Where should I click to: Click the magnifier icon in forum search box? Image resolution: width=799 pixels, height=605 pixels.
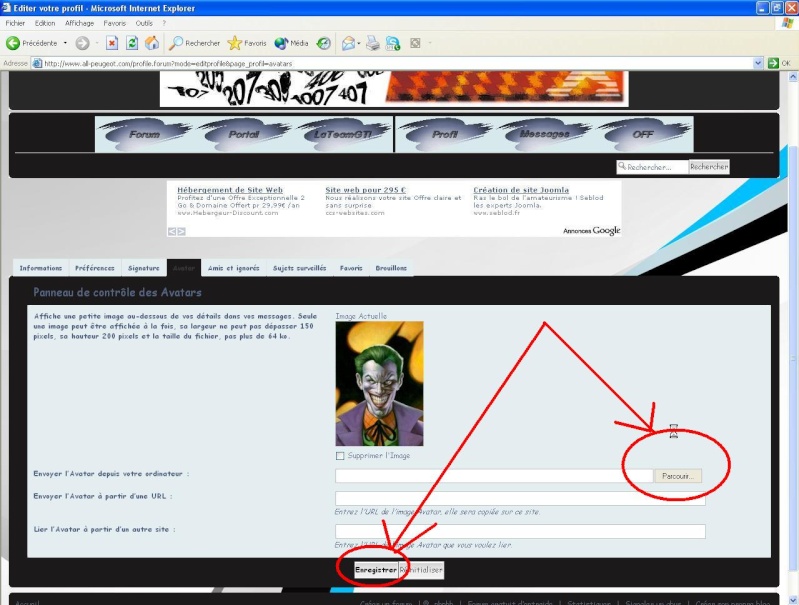click(622, 166)
